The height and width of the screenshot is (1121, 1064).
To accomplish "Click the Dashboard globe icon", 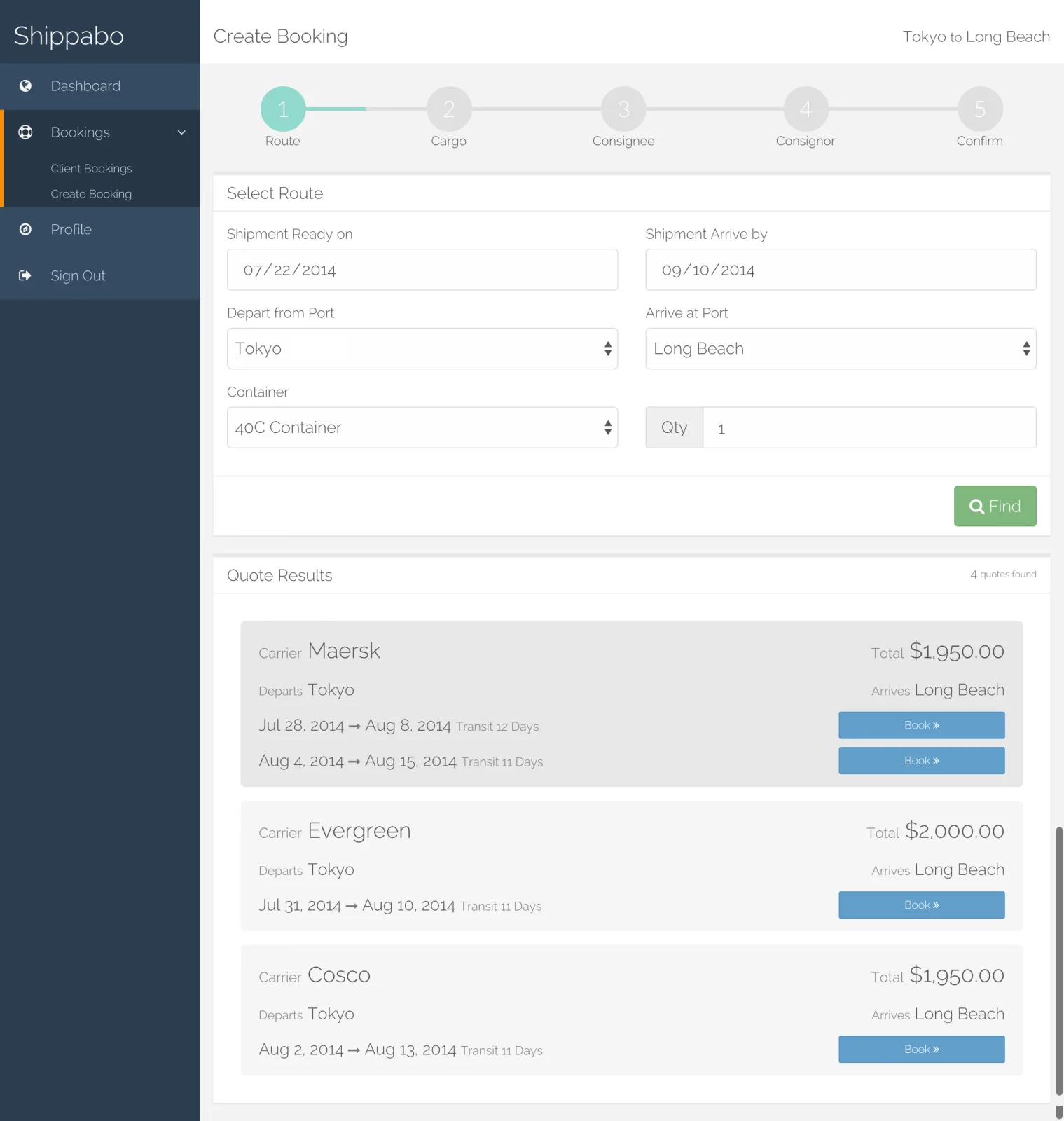I will point(25,86).
